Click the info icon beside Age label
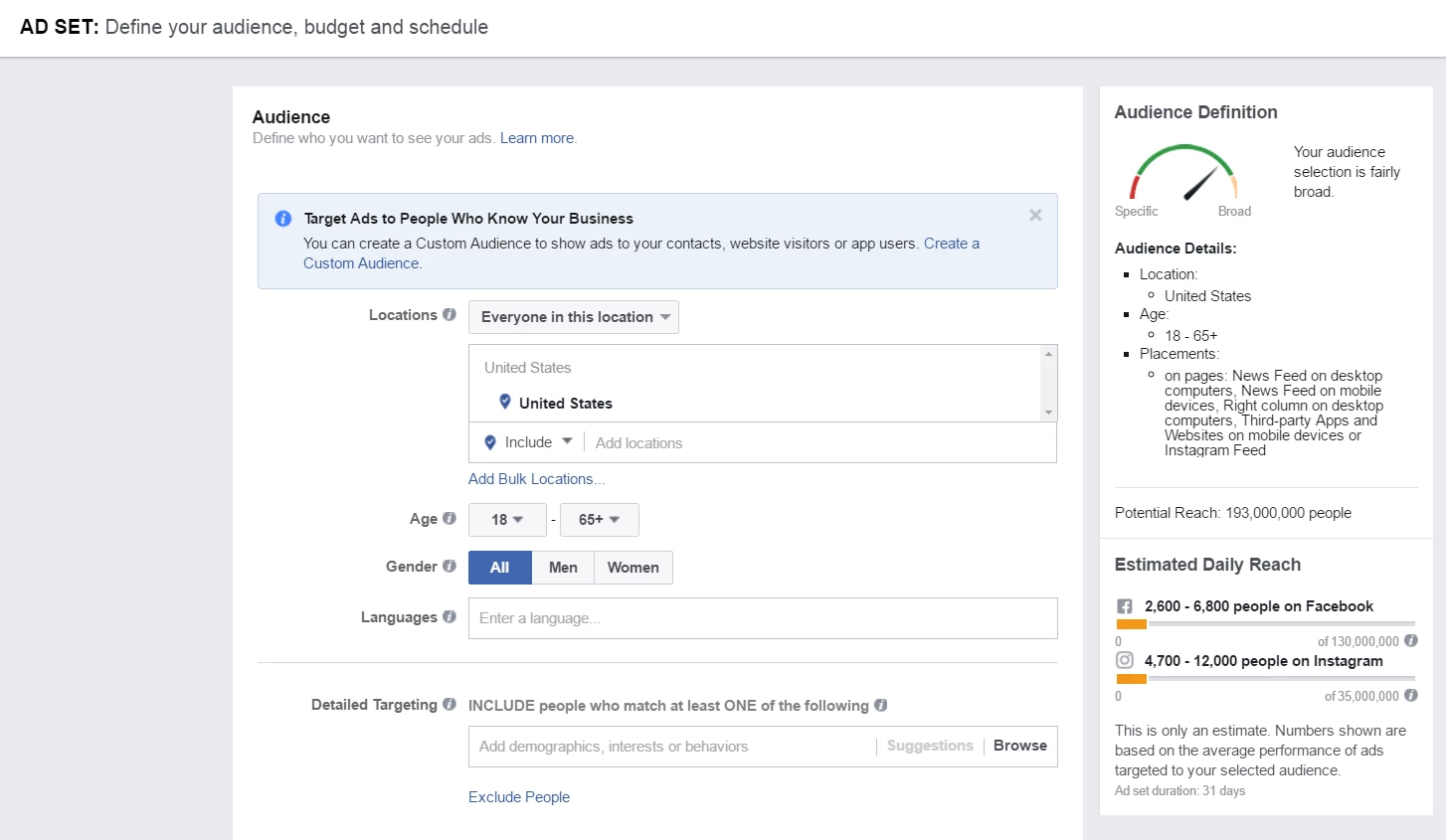The width and height of the screenshot is (1446, 840). point(450,519)
